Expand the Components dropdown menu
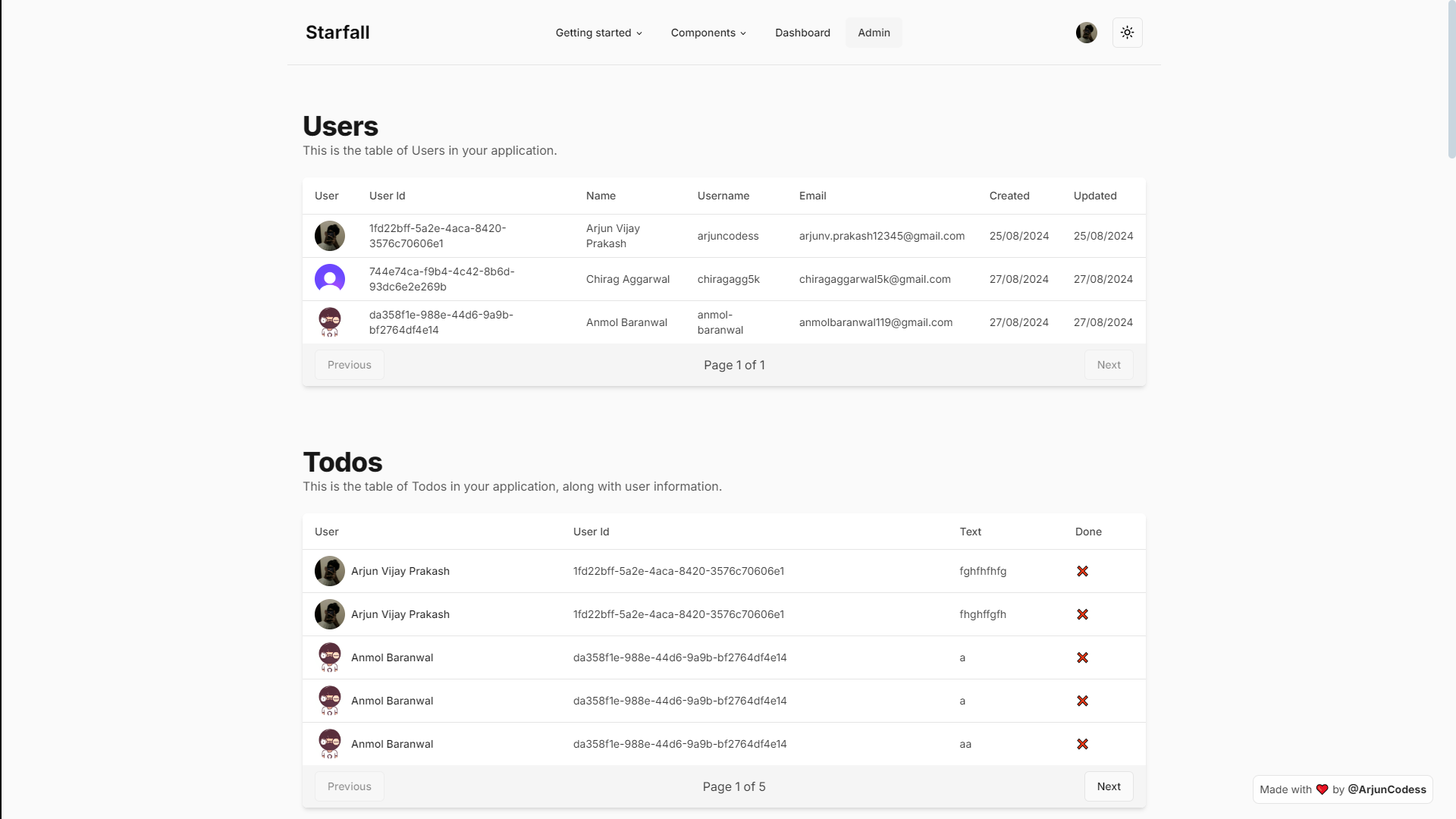This screenshot has height=819, width=1456. pos(708,33)
